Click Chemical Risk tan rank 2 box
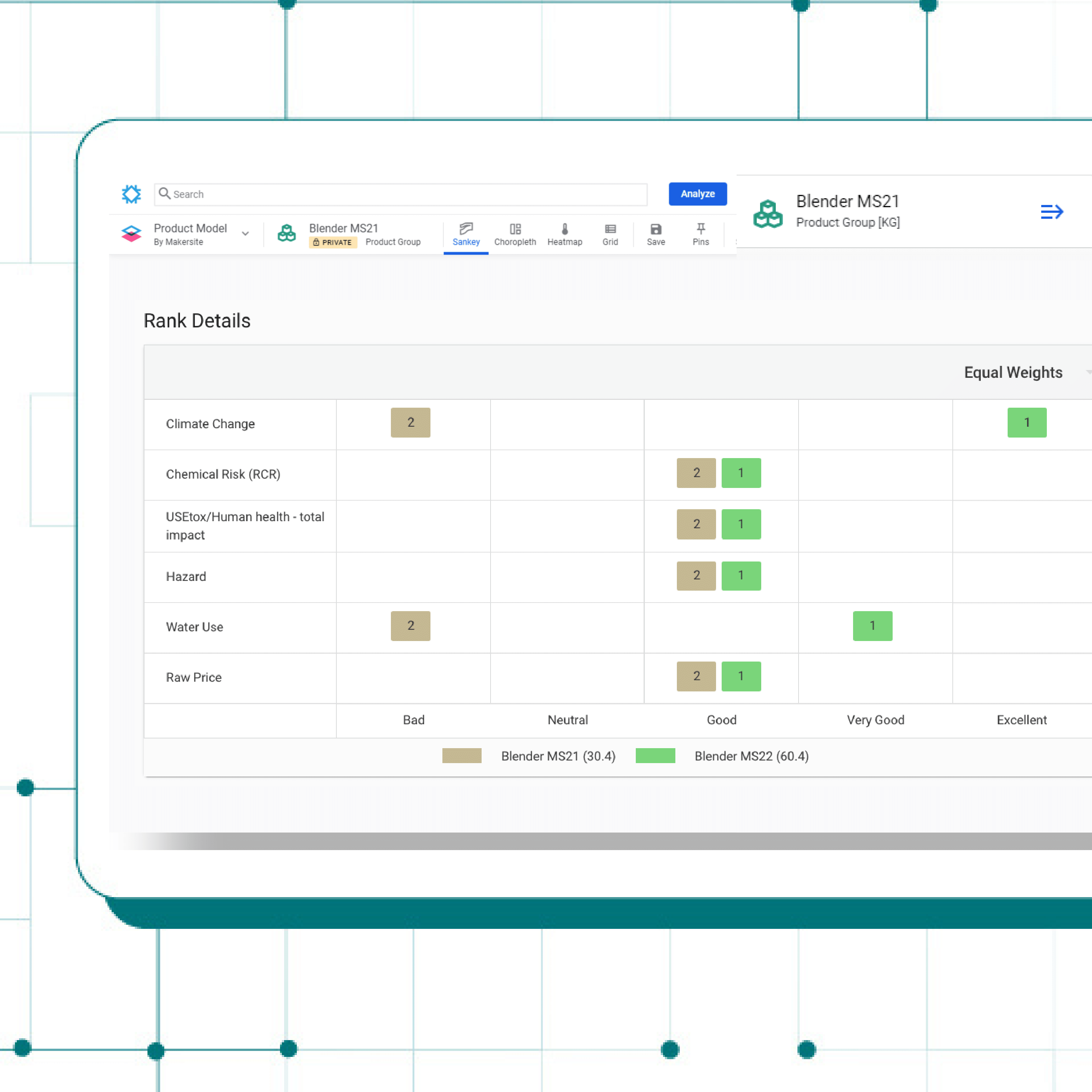The height and width of the screenshot is (1092, 1092). pos(696,473)
